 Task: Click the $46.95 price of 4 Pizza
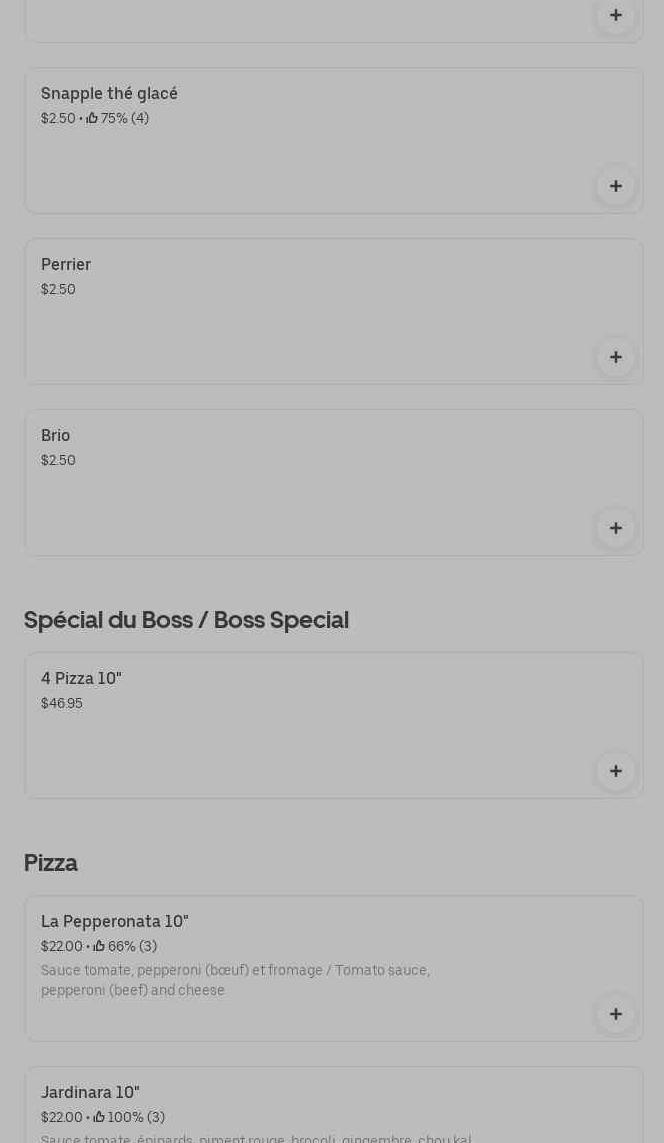[x=62, y=704]
